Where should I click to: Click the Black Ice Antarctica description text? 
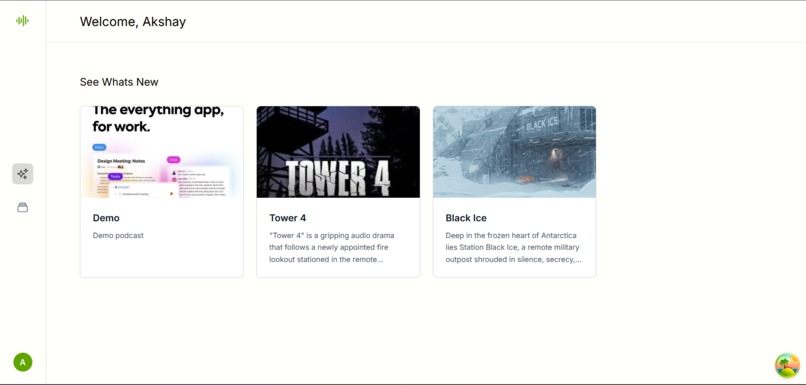[514, 247]
